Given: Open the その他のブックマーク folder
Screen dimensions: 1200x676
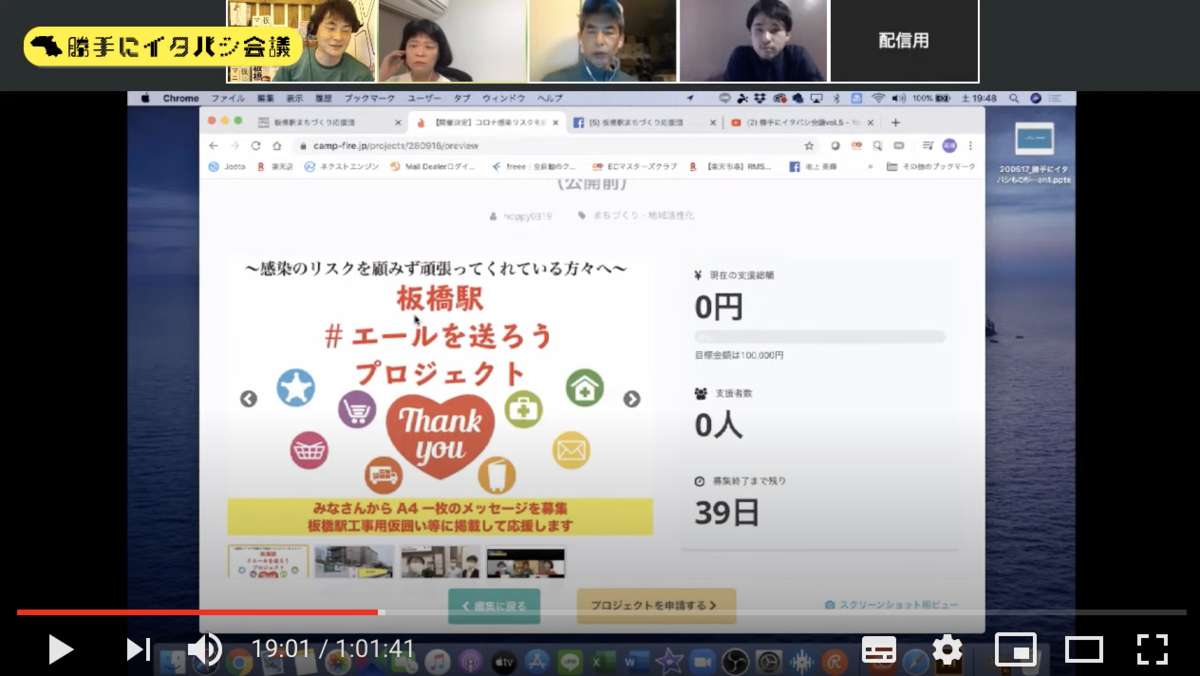Looking at the screenshot, I should (931, 167).
